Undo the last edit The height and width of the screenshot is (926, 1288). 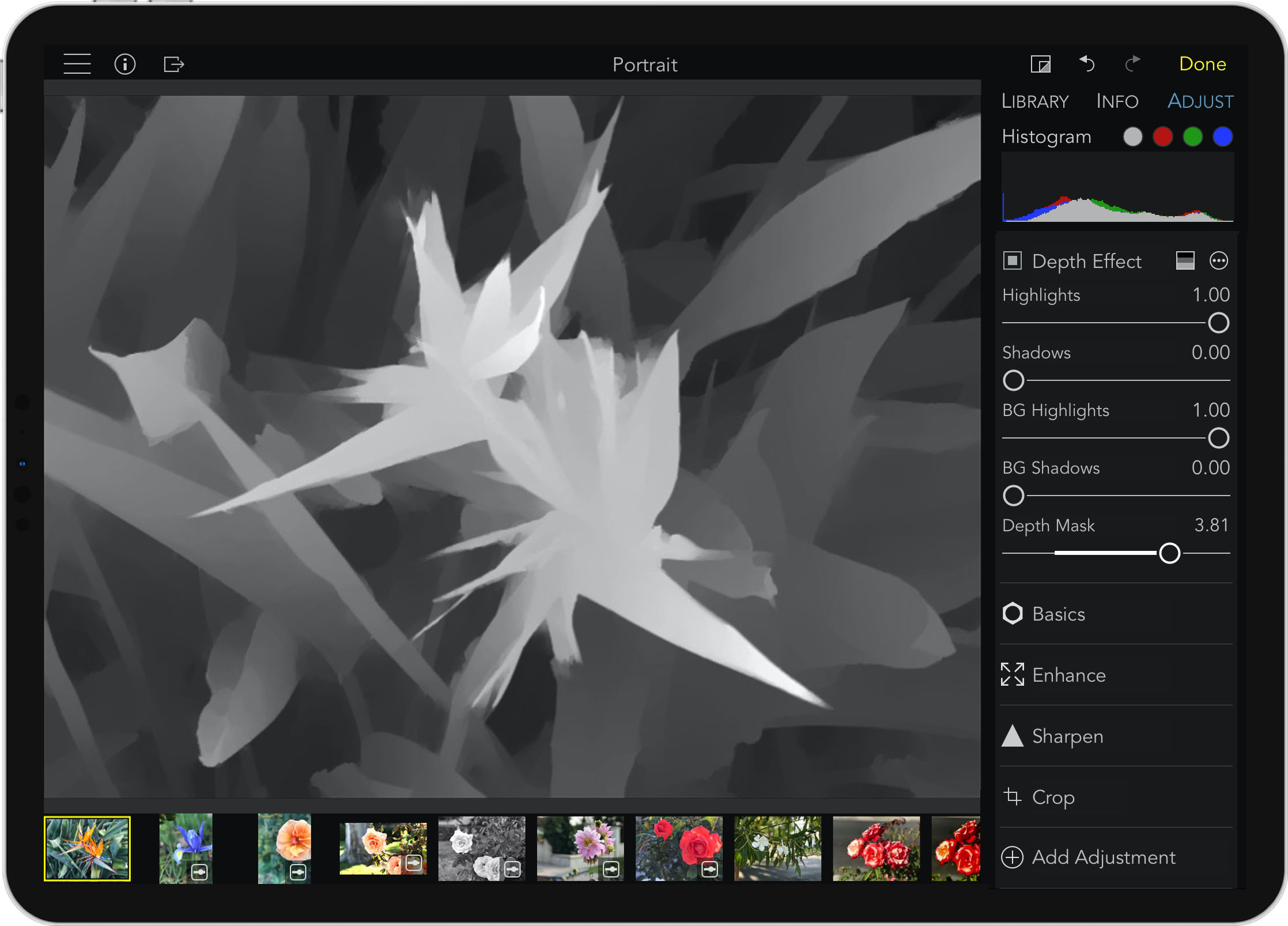(1087, 63)
